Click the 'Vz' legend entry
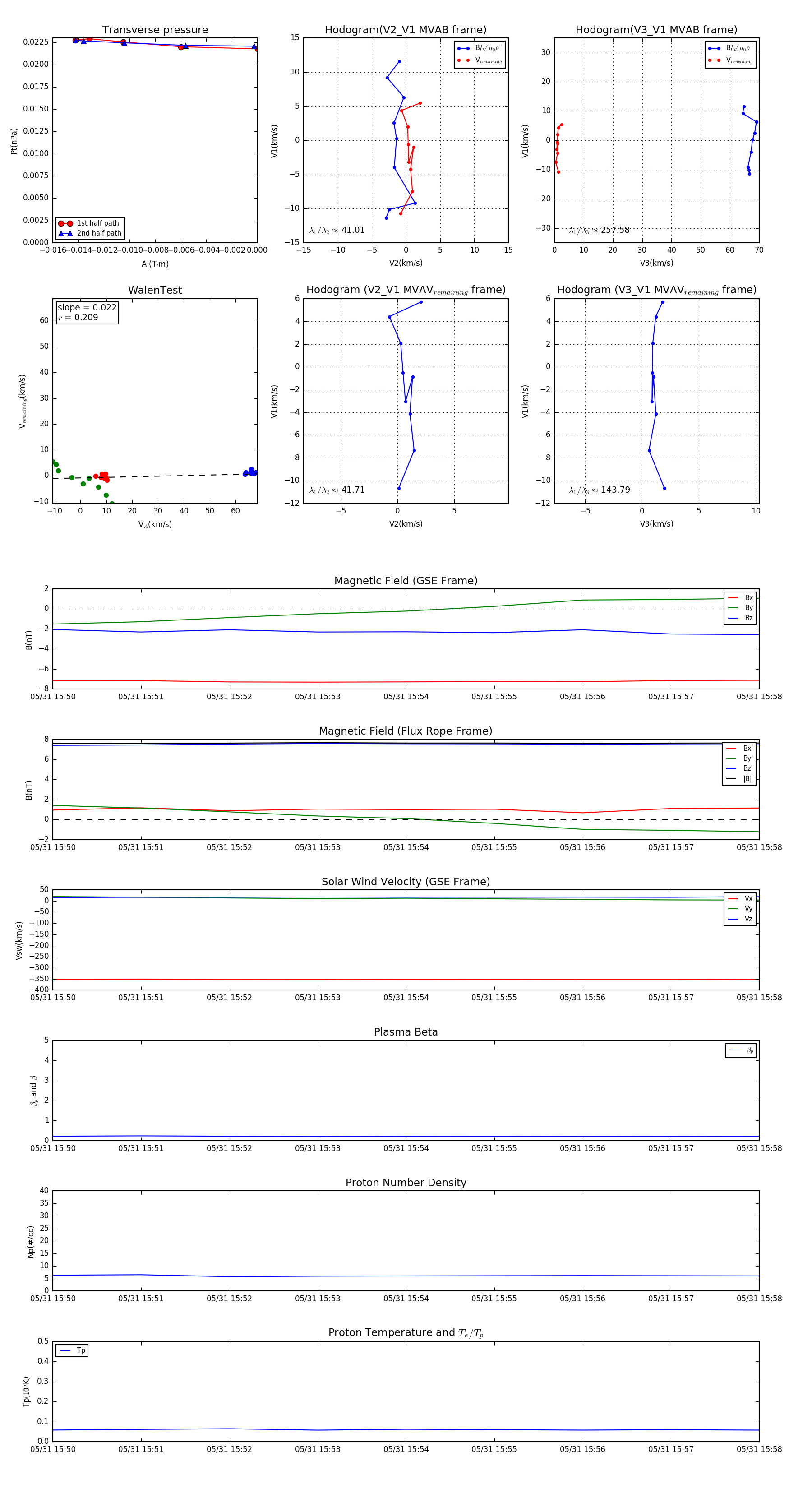 (740, 919)
